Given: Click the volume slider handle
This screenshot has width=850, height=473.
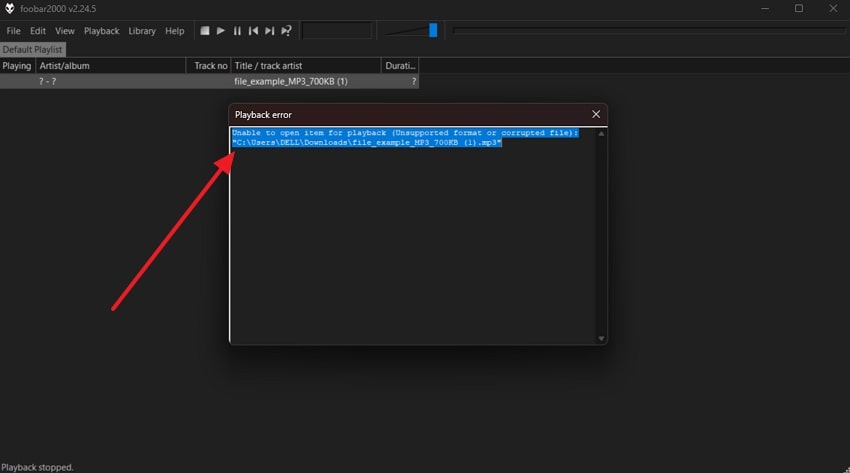Looking at the screenshot, I should point(433,30).
